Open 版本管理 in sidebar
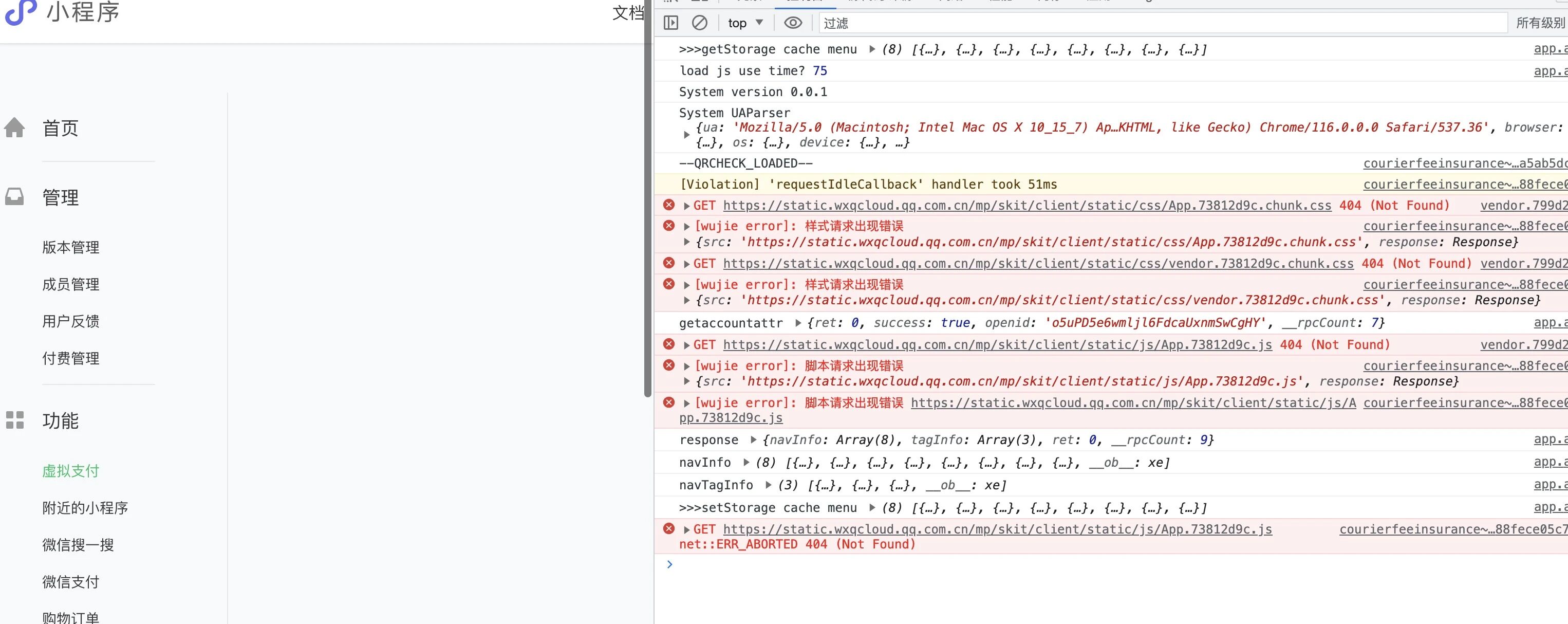 point(70,247)
